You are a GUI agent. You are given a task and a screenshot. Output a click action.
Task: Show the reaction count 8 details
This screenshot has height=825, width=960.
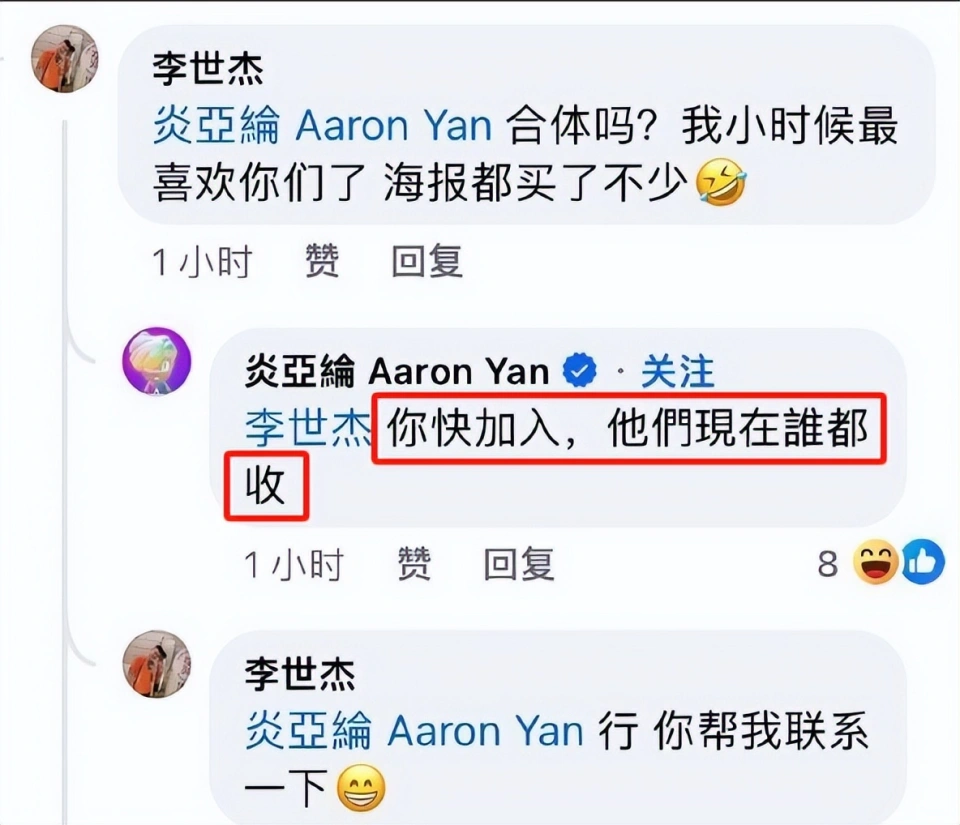pos(827,564)
